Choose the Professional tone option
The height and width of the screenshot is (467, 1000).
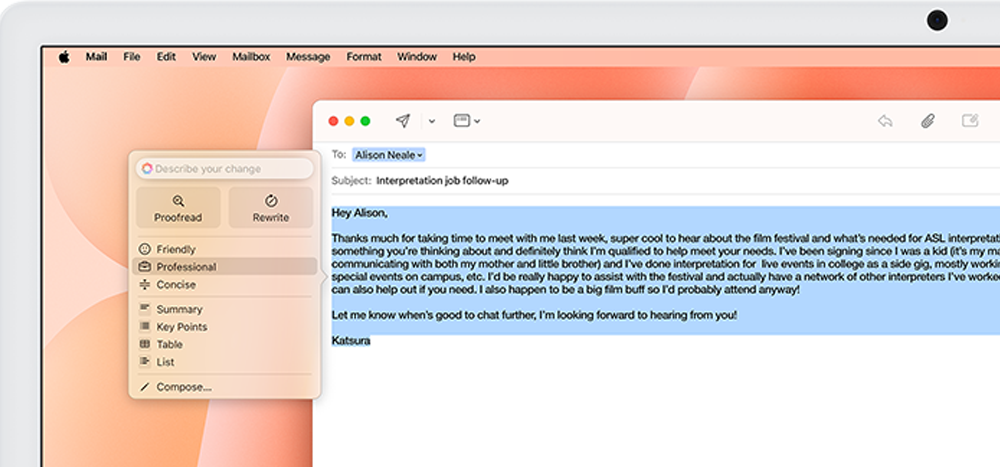[186, 267]
